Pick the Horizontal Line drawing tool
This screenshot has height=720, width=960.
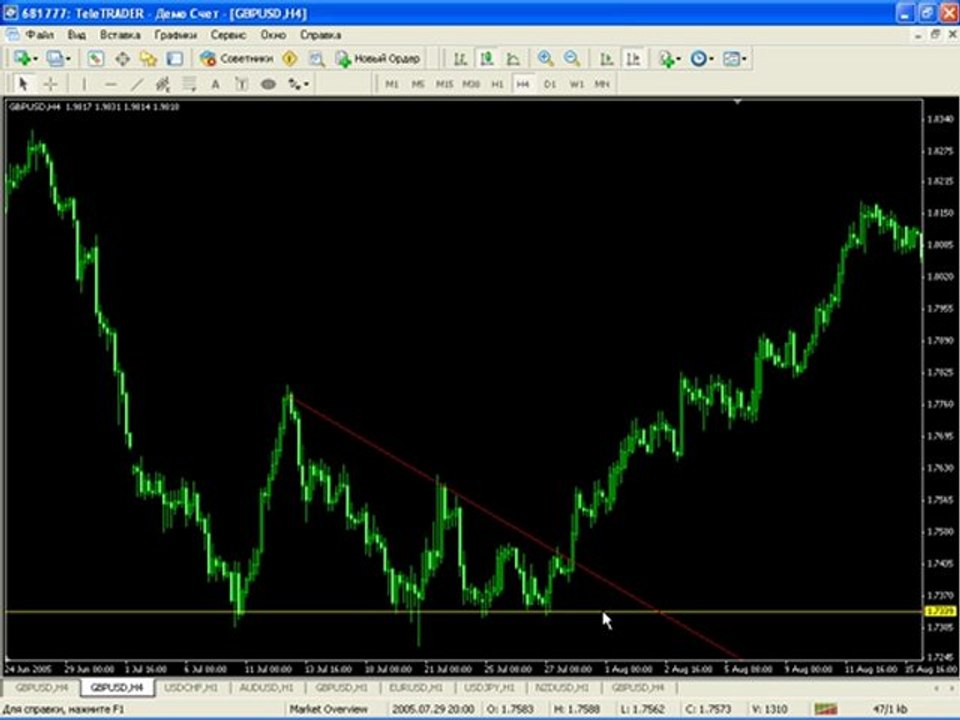(110, 84)
